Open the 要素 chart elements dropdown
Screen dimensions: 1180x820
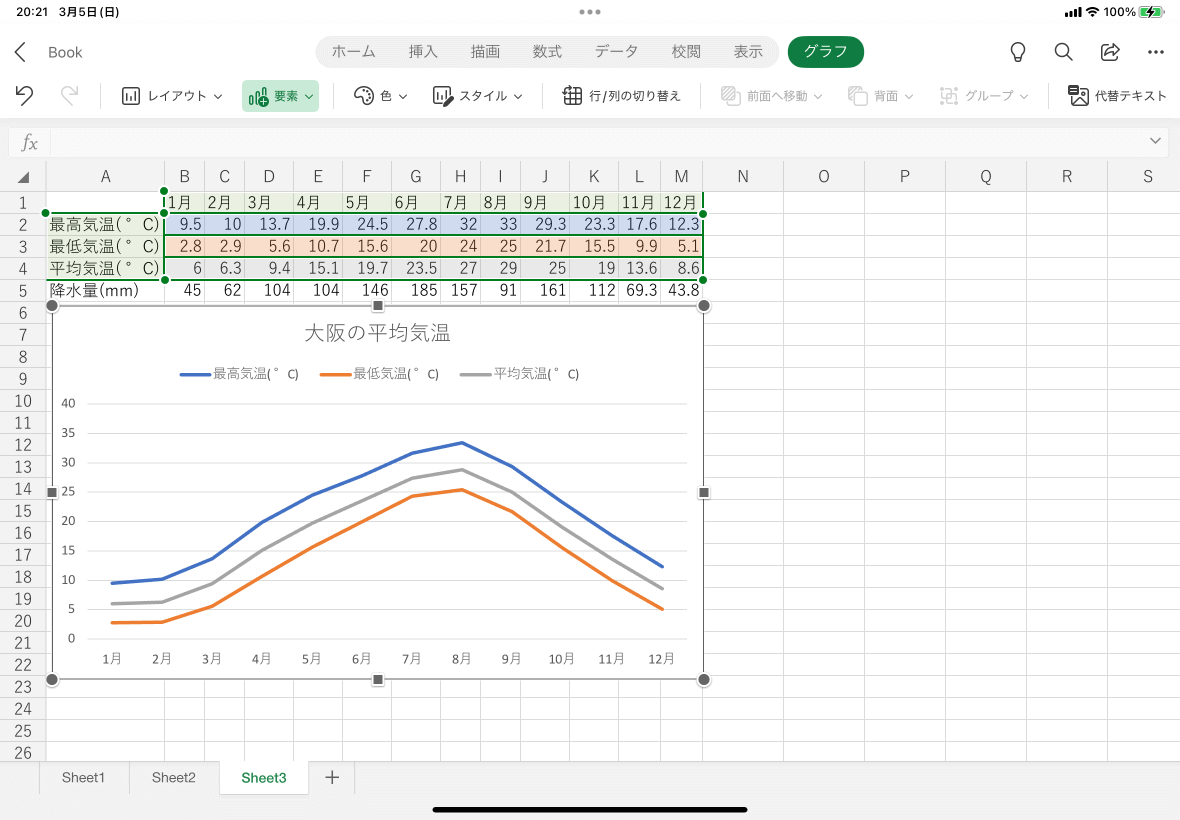(x=280, y=96)
